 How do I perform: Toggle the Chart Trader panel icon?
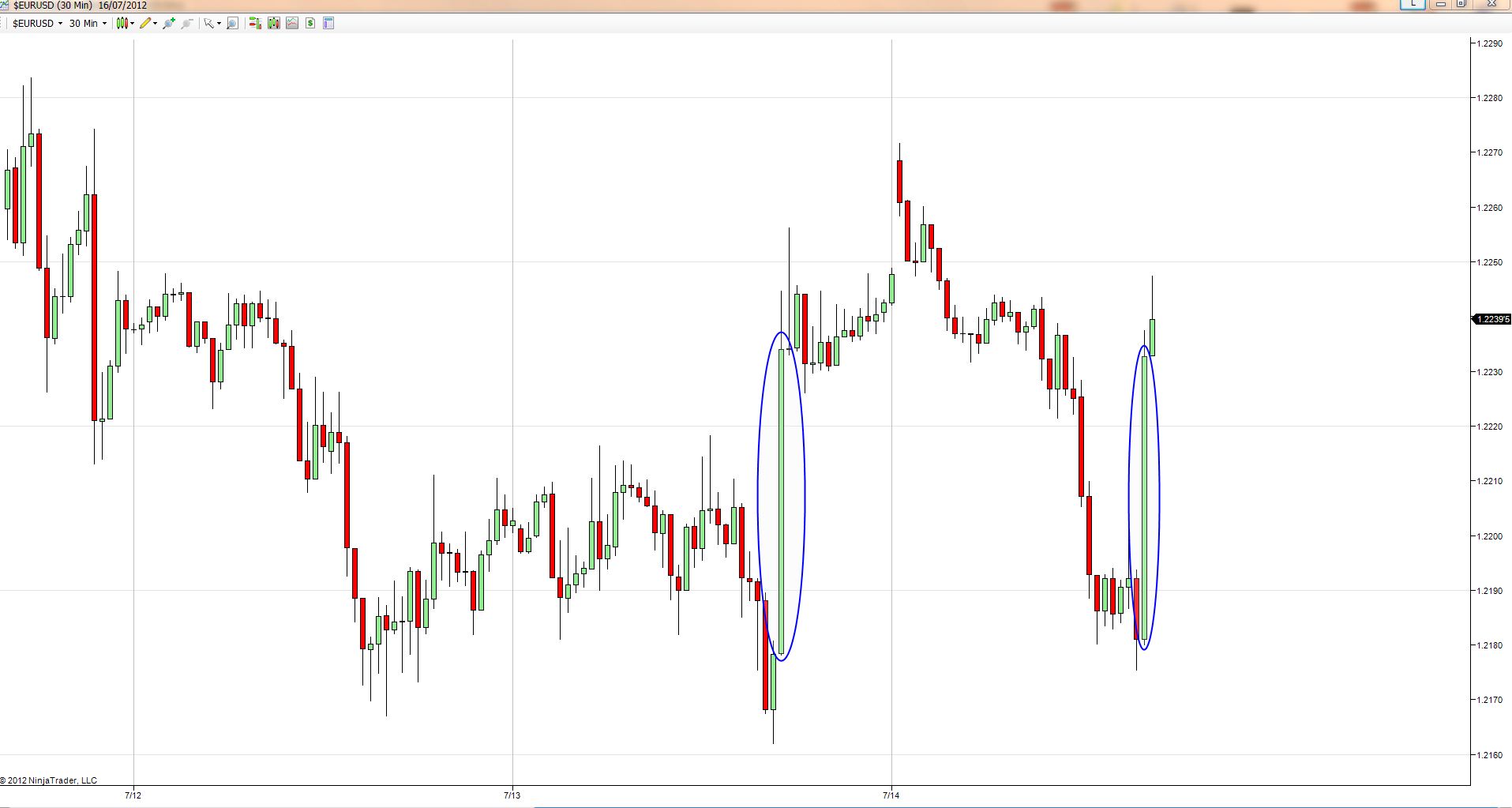click(255, 24)
